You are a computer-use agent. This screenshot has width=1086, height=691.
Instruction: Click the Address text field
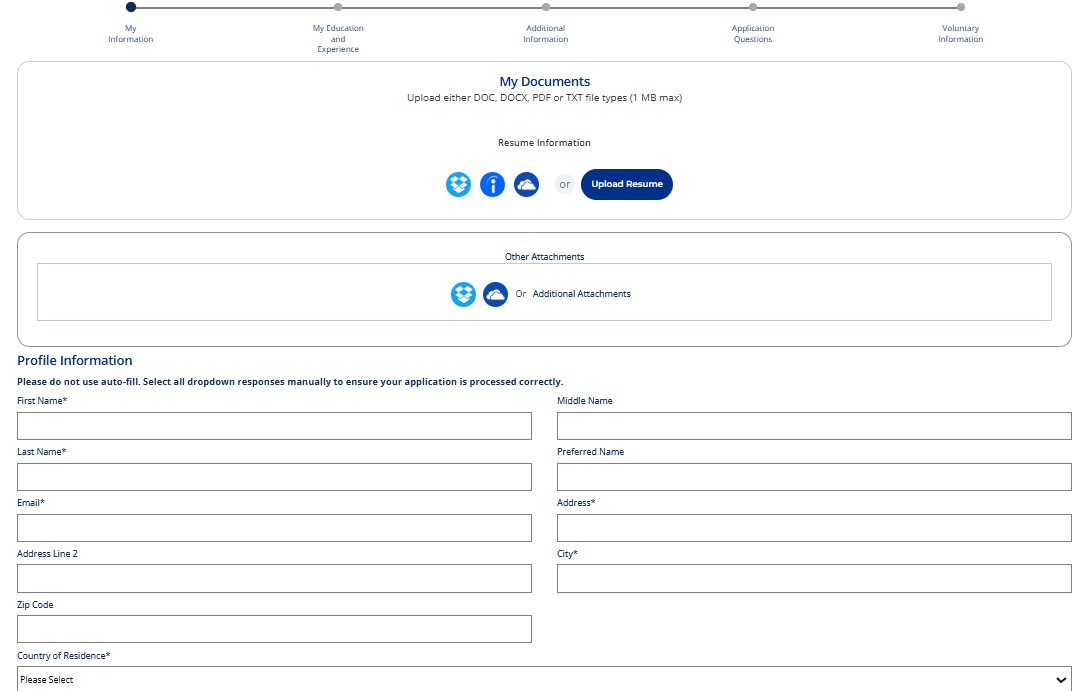point(814,528)
